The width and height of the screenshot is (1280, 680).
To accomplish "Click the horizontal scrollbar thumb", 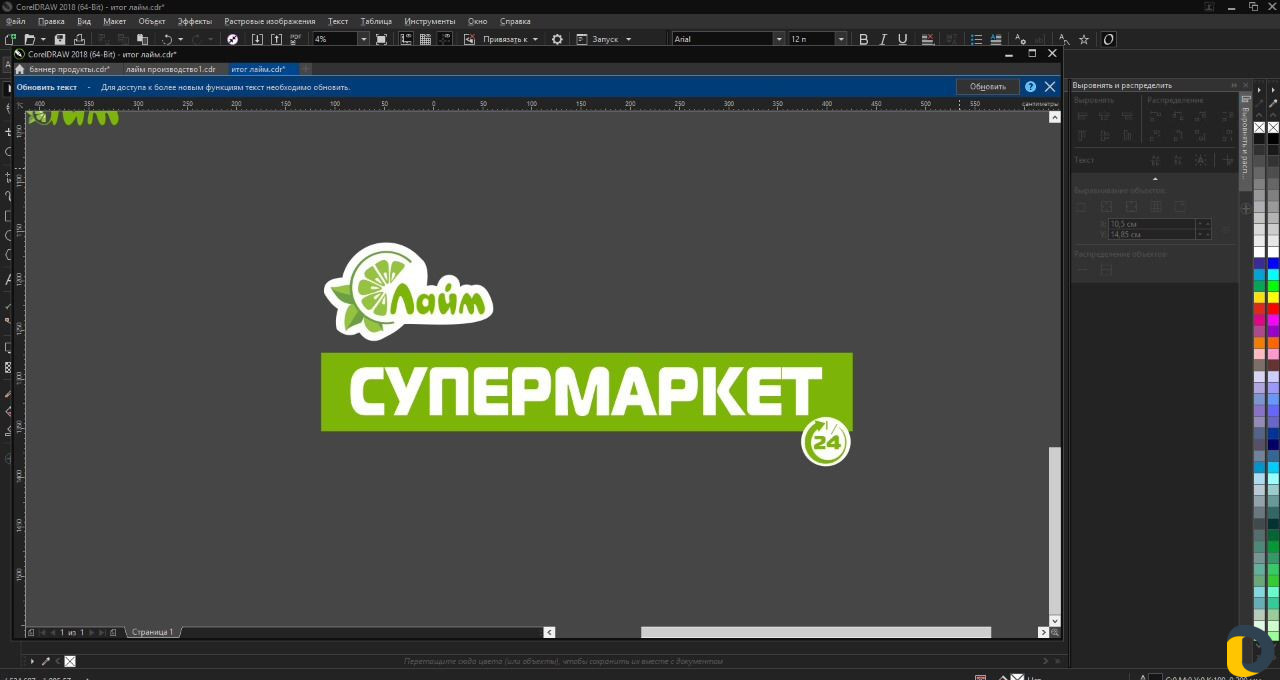I will pos(816,632).
